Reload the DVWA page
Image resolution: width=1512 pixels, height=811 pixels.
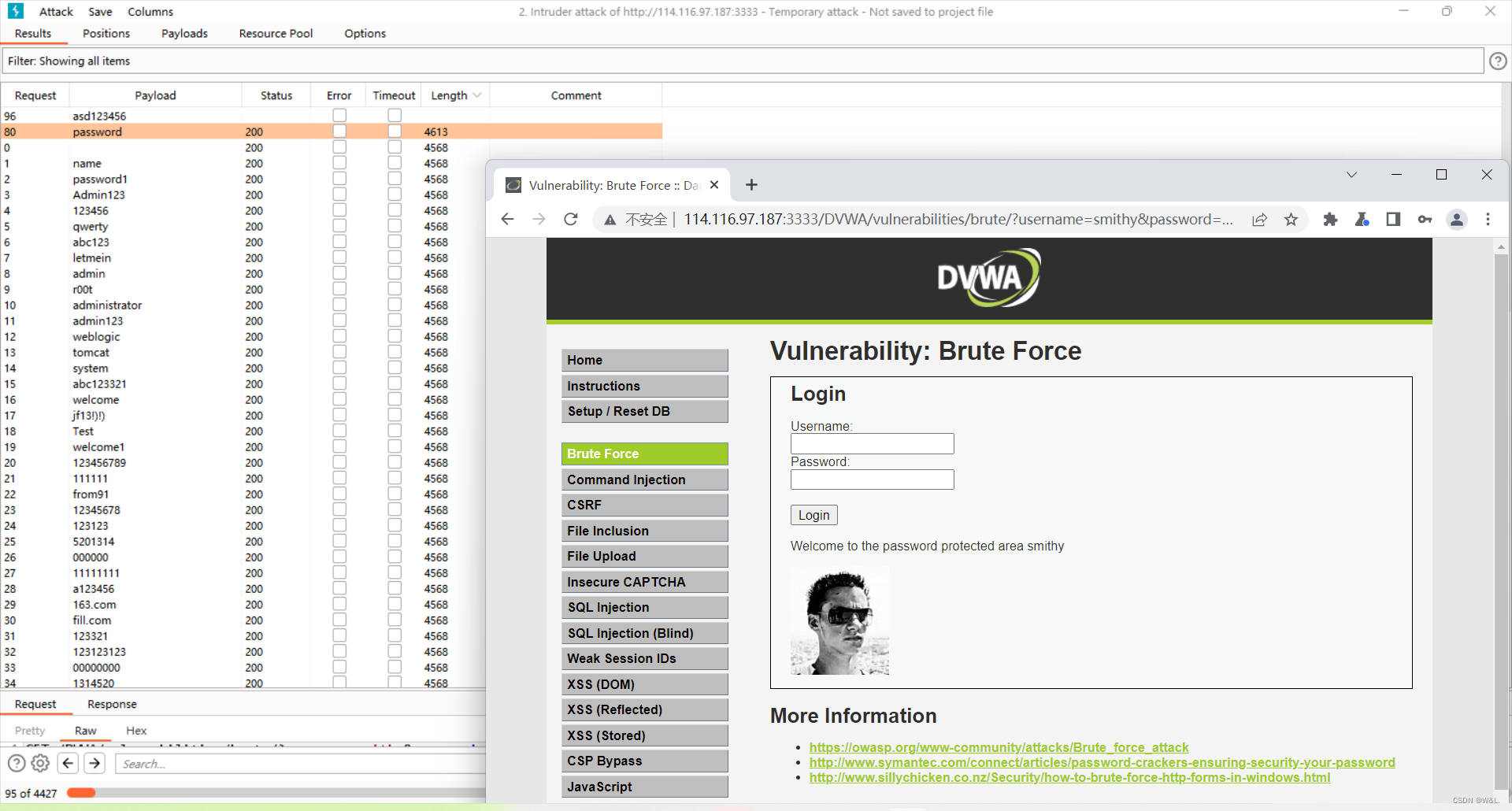571,219
